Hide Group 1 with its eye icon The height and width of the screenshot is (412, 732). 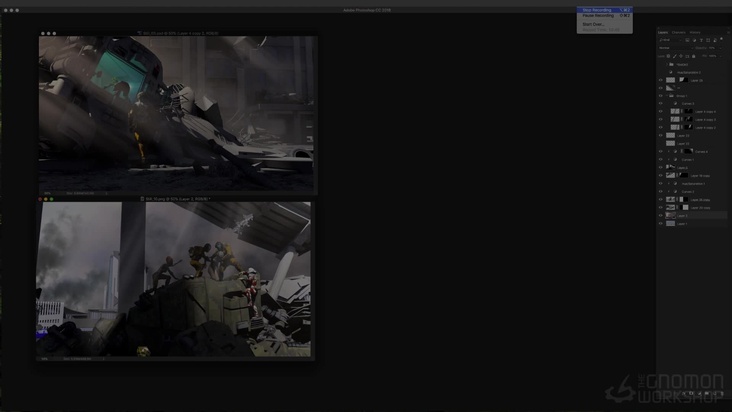click(661, 96)
